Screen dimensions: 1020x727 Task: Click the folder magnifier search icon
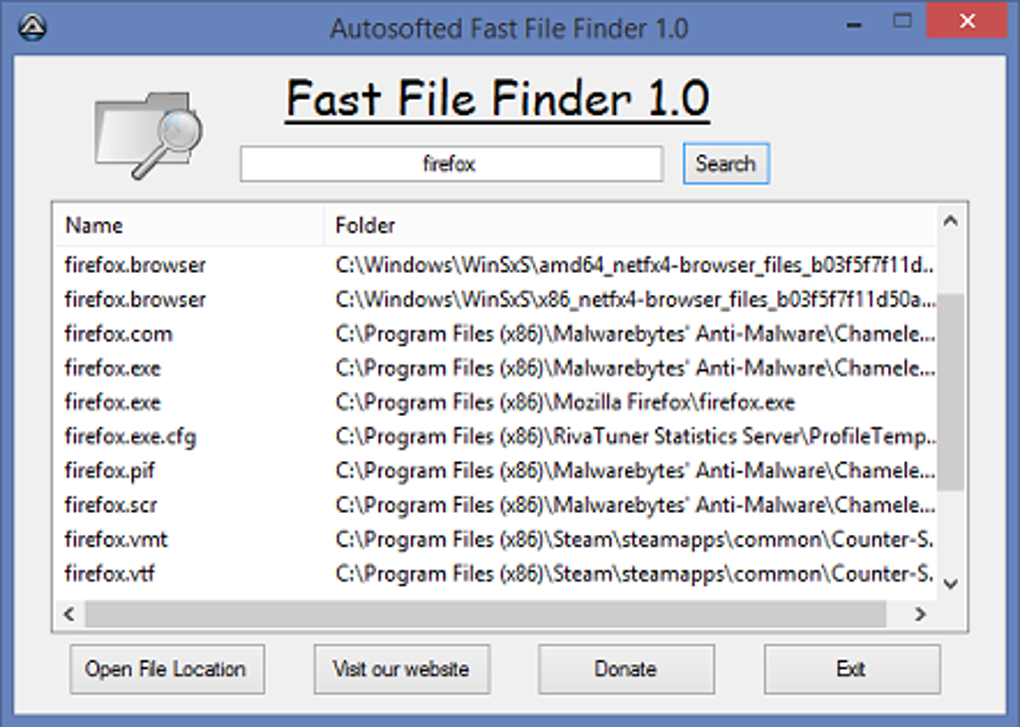(150, 133)
